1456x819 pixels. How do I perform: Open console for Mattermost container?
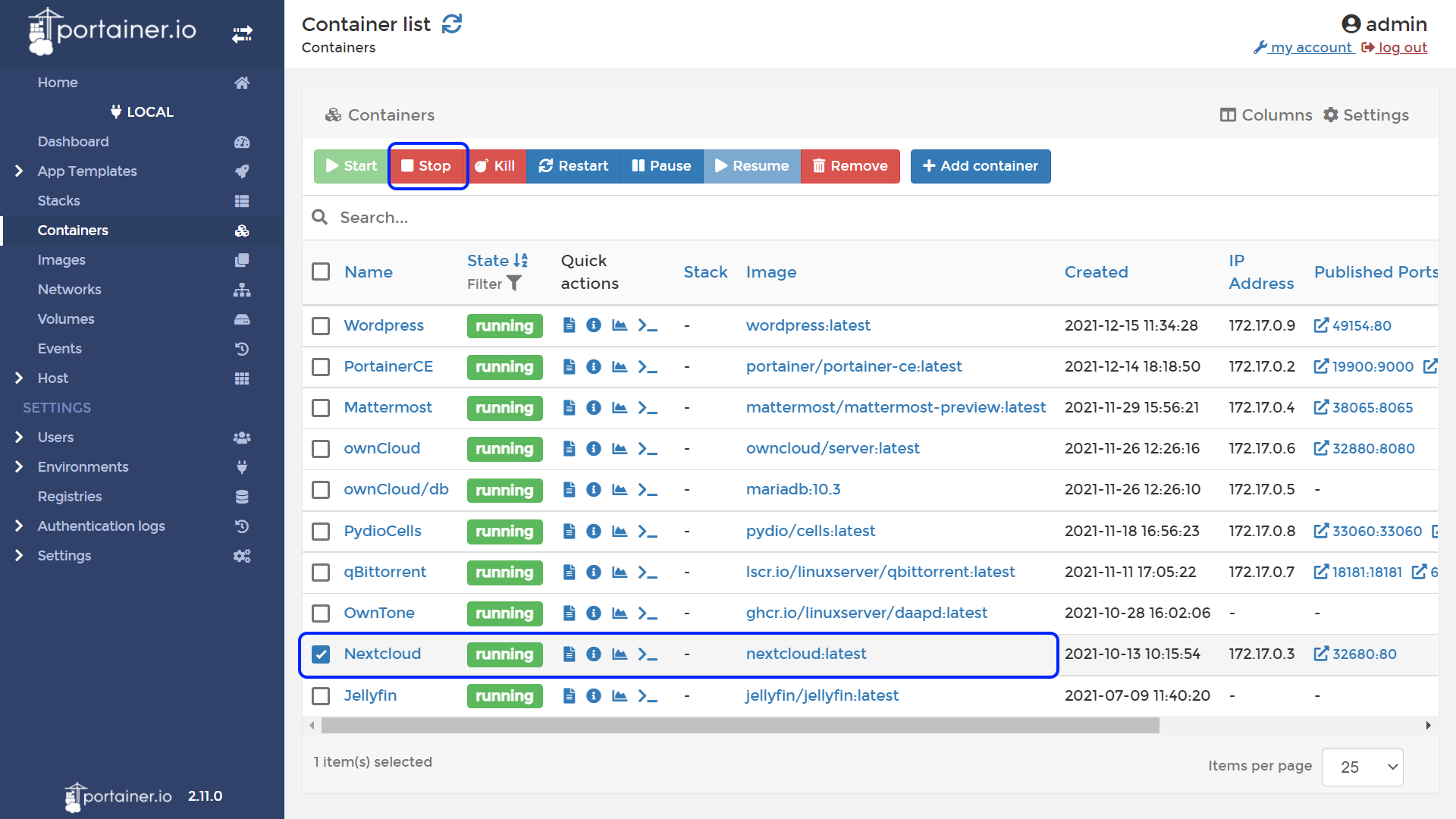(648, 407)
